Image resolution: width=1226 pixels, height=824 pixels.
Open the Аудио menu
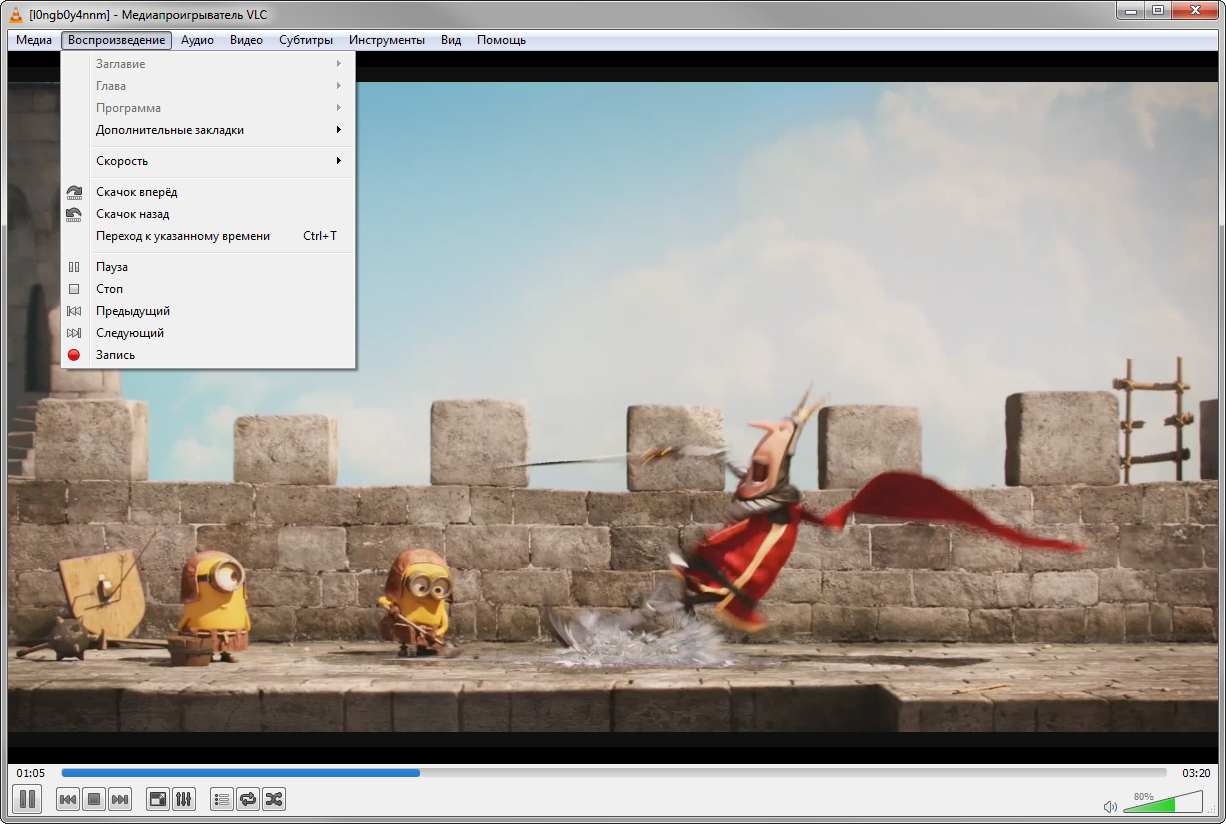point(197,40)
